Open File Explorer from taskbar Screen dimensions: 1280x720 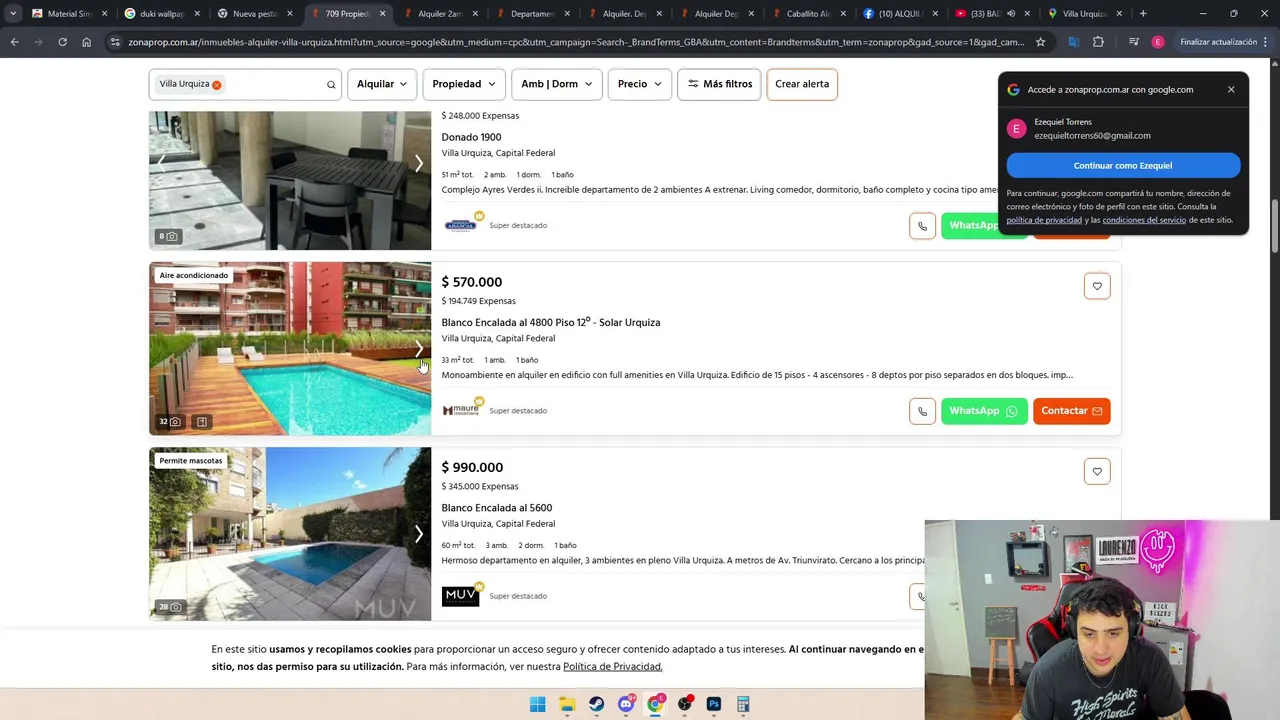[567, 704]
